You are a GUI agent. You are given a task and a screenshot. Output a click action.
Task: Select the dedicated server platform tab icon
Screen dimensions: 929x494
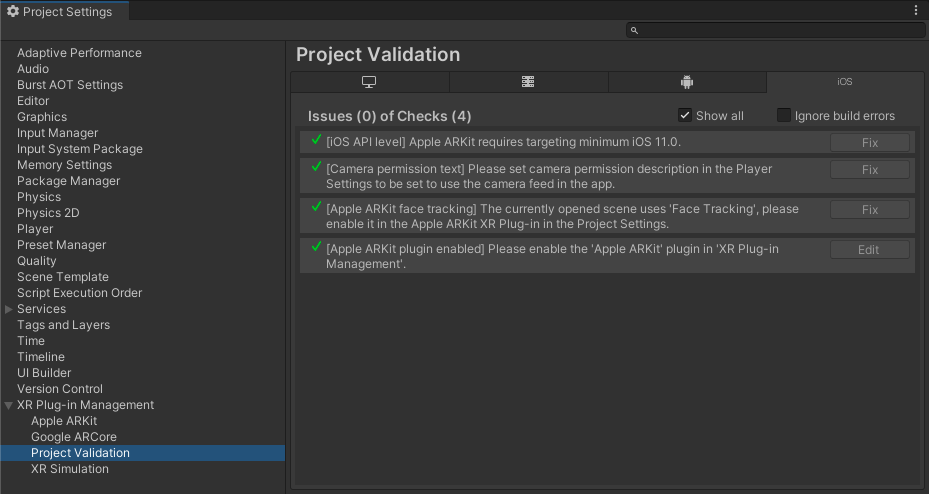point(528,82)
